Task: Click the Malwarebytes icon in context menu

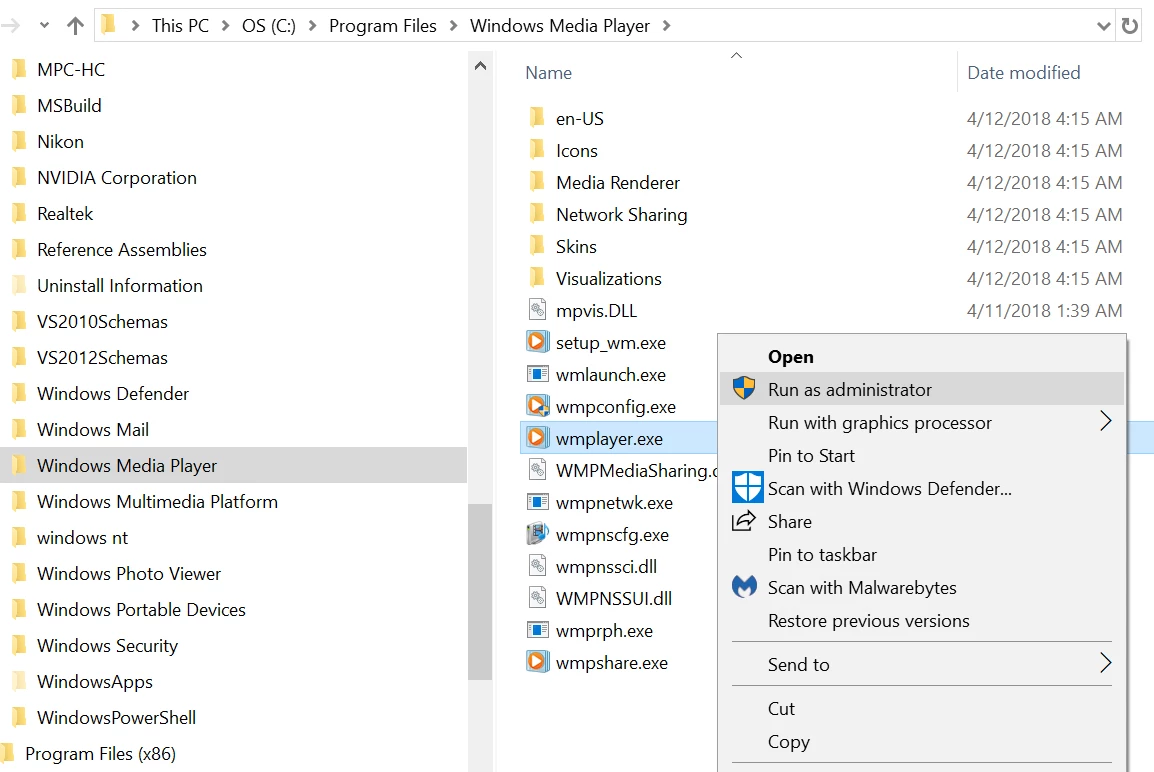Action: click(x=745, y=587)
